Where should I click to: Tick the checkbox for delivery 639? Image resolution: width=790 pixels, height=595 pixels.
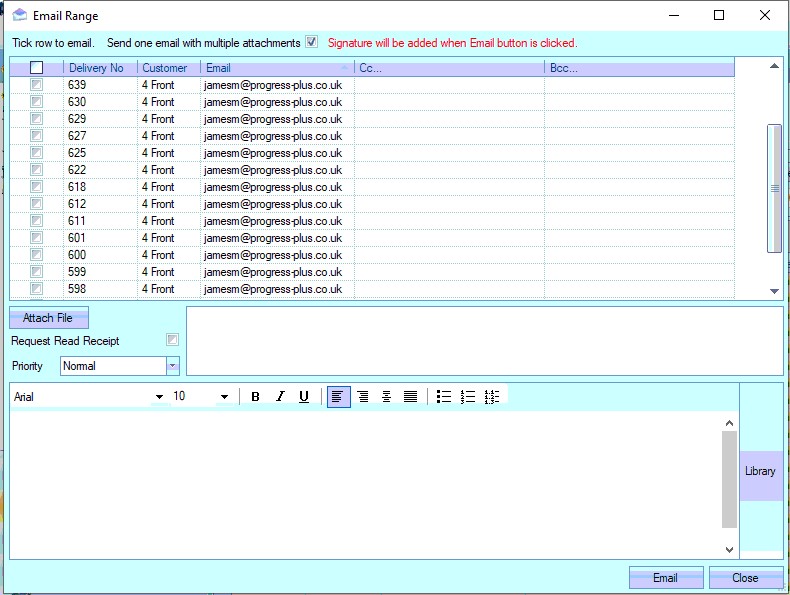37,85
